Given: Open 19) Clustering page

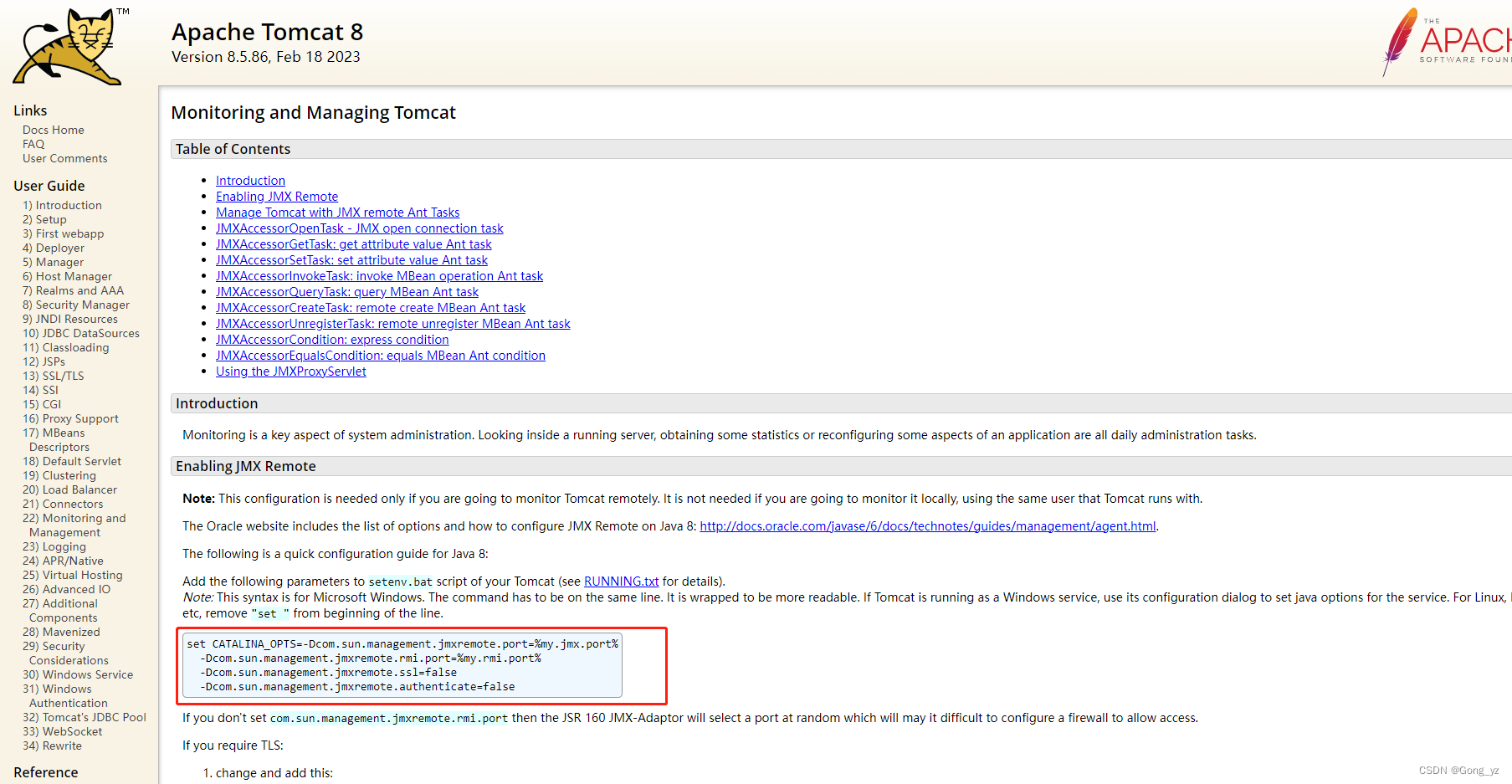Looking at the screenshot, I should (59, 475).
